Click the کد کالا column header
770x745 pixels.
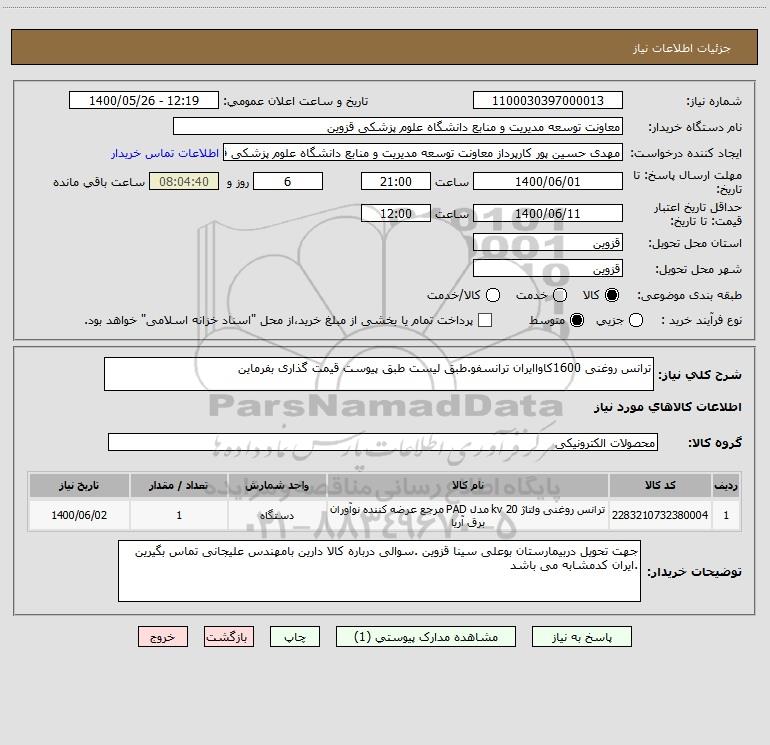click(660, 485)
